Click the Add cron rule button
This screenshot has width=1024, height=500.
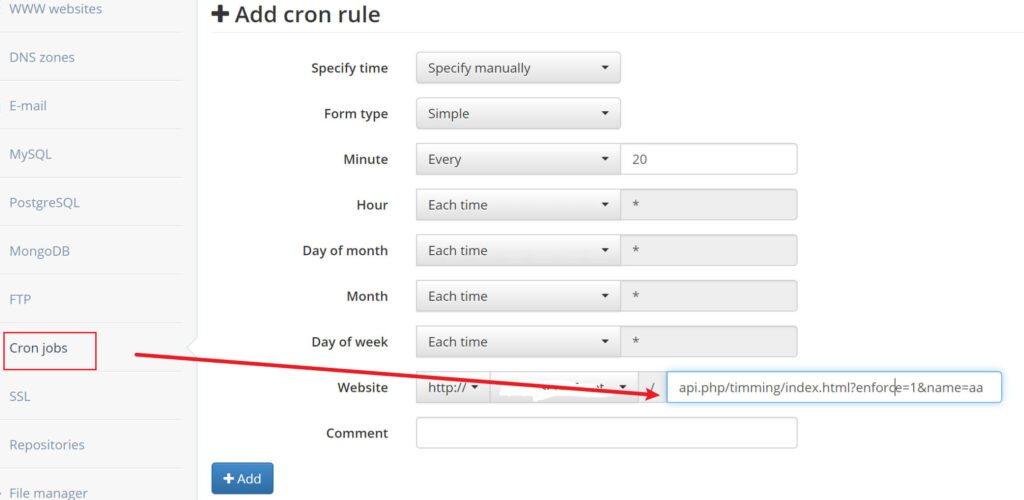click(242, 478)
